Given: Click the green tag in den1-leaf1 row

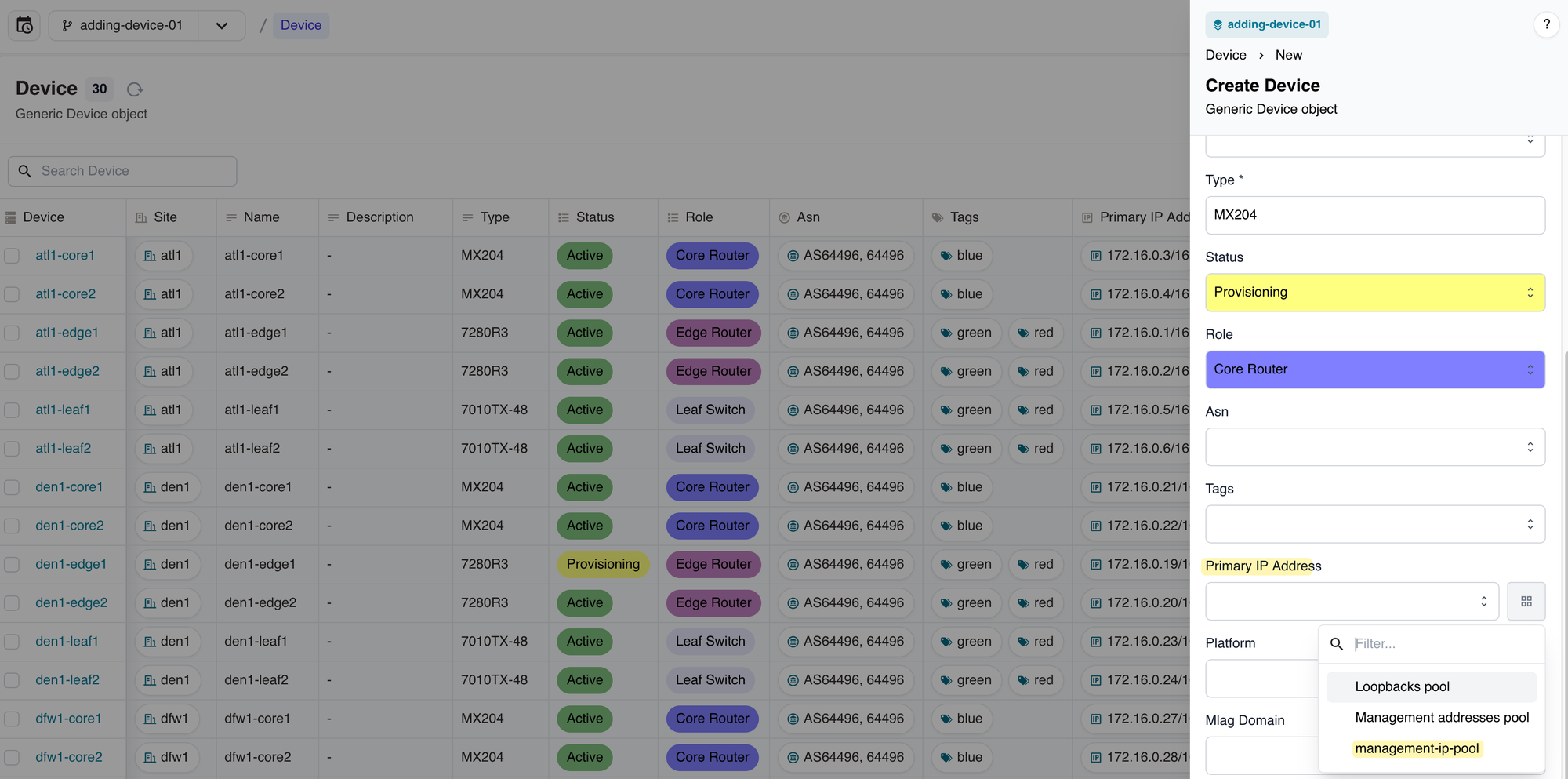Looking at the screenshot, I should point(967,642).
